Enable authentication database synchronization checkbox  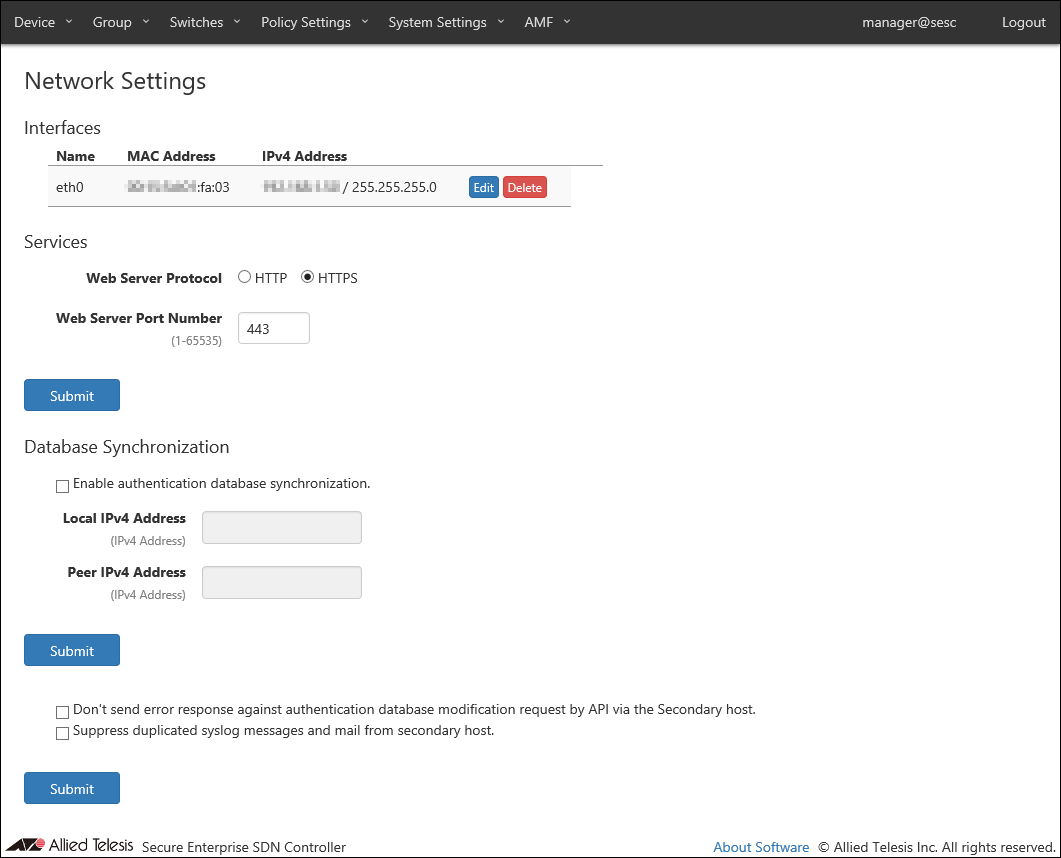(x=63, y=486)
